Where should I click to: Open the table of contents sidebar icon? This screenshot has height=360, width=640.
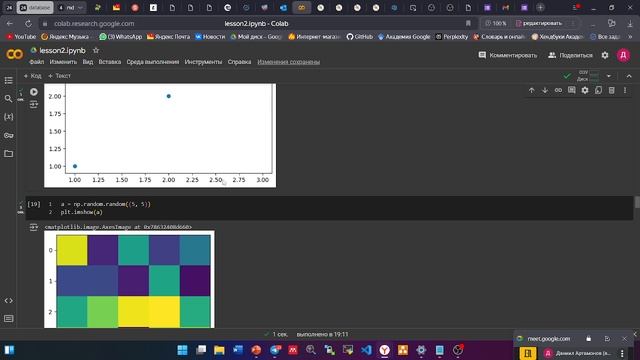[x=9, y=80]
